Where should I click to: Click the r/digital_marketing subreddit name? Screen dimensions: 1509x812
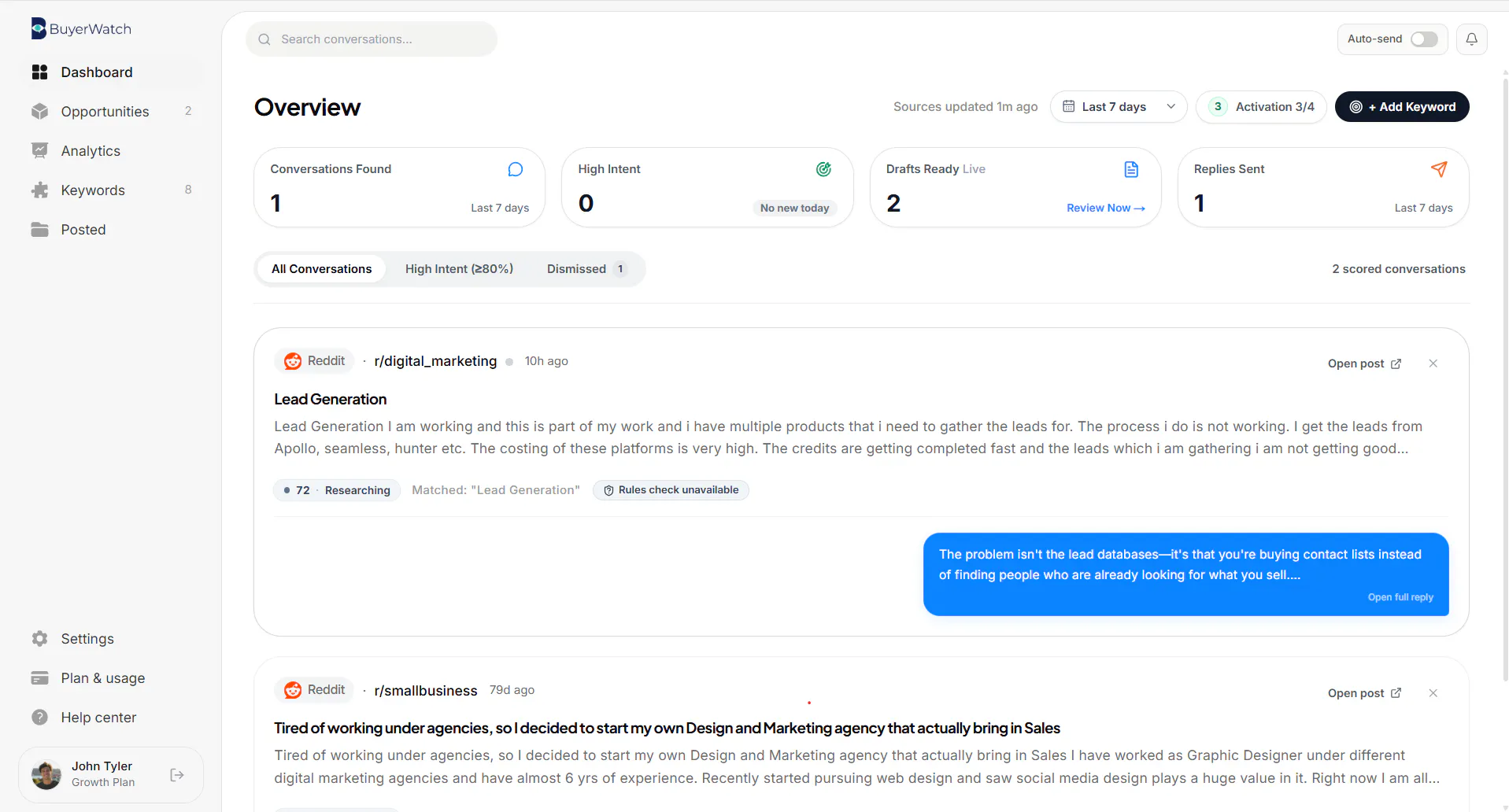click(x=435, y=361)
